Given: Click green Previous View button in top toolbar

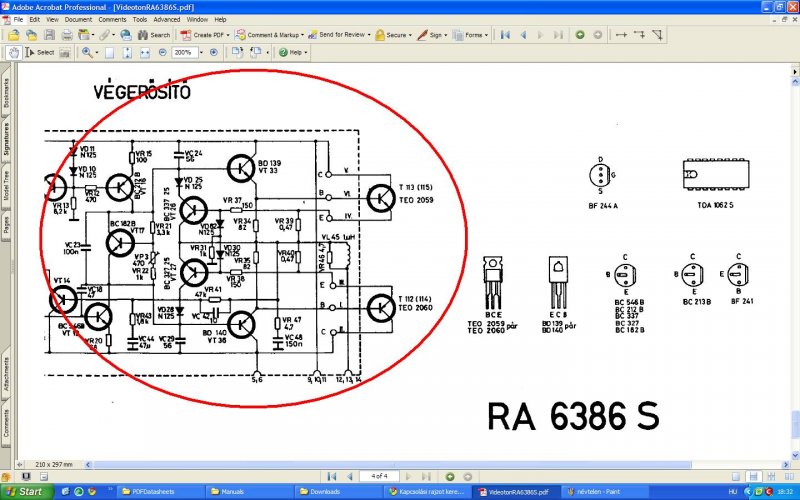Looking at the screenshot, I should [580, 35].
